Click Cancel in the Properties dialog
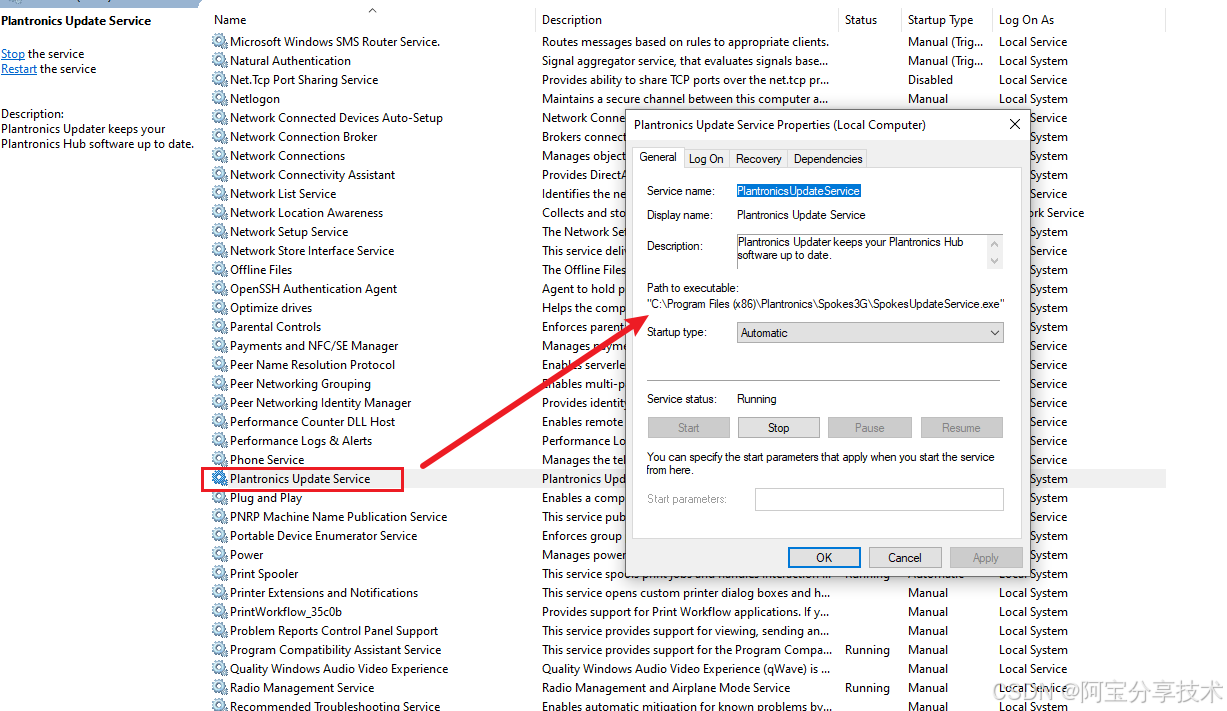 point(905,558)
